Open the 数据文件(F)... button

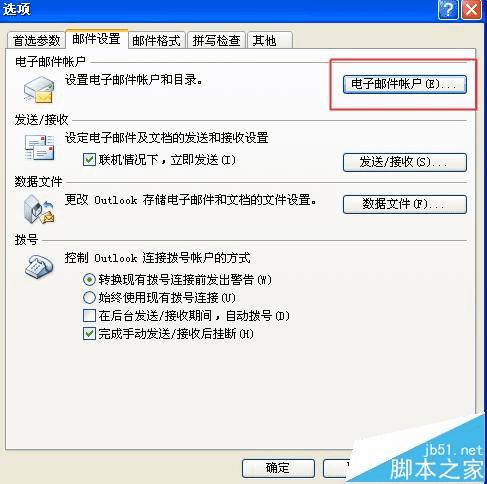[x=405, y=204]
